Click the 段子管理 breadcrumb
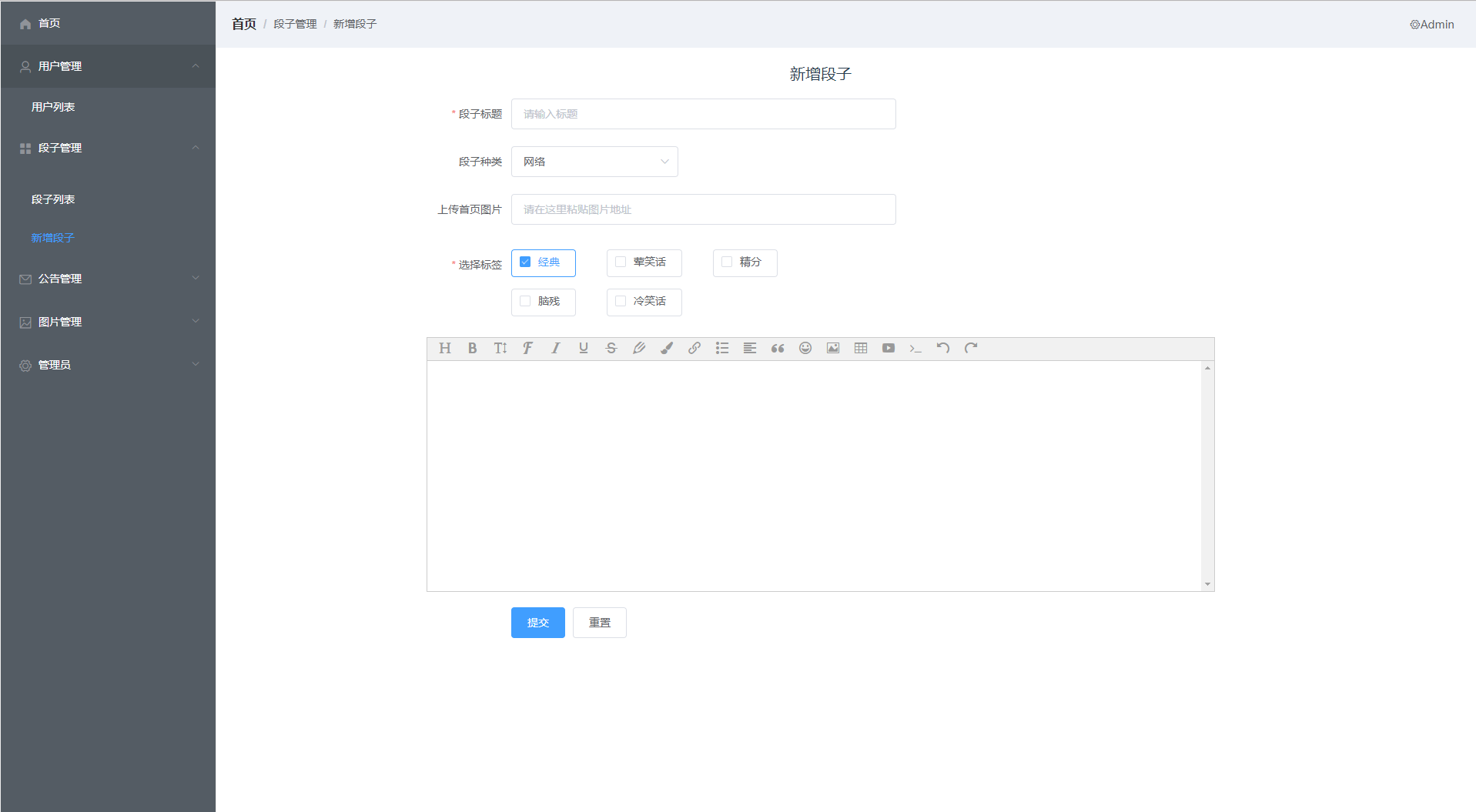The height and width of the screenshot is (812, 1476). click(x=295, y=24)
